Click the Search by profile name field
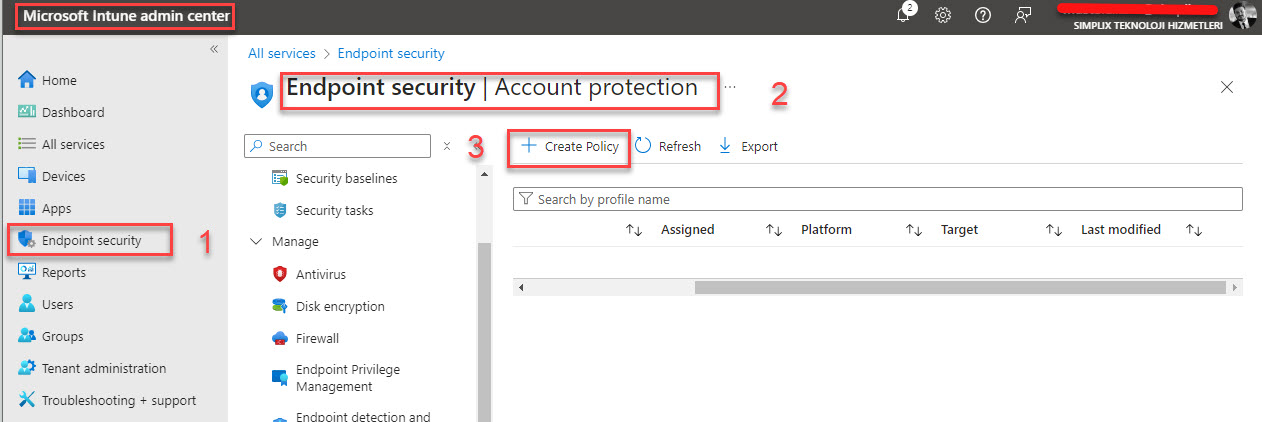 (880, 199)
